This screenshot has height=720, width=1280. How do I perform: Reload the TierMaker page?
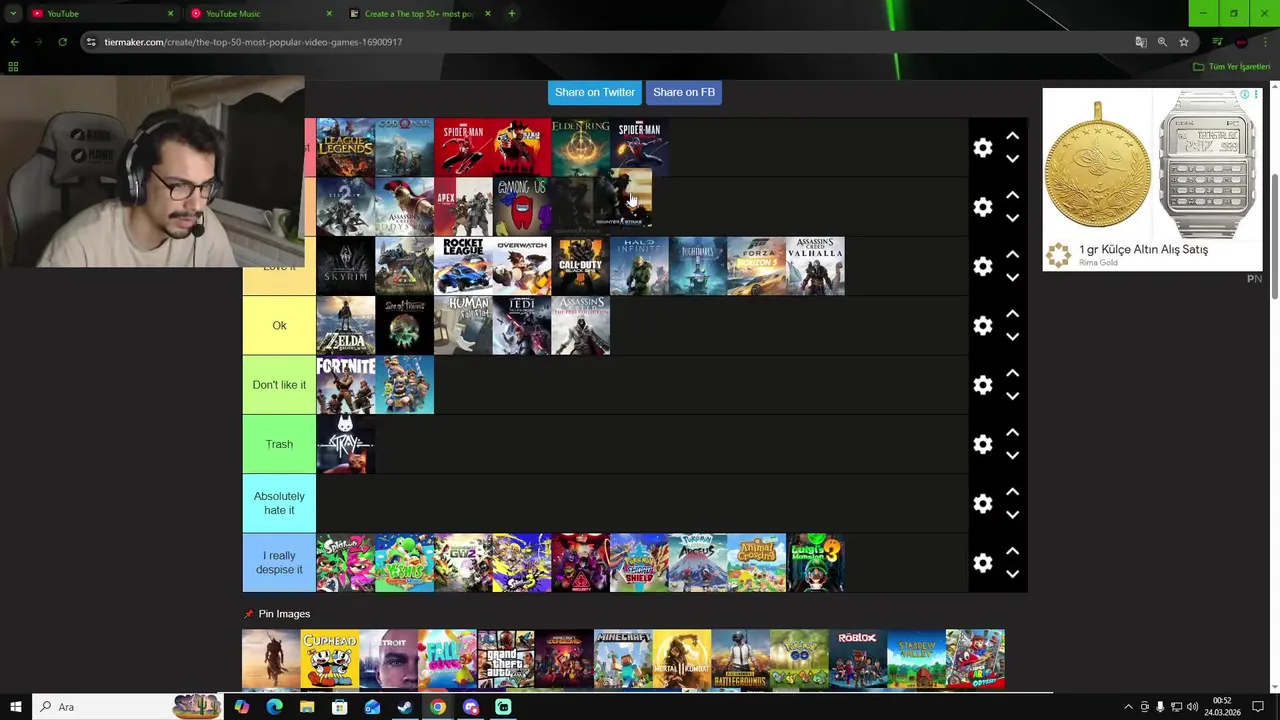[x=62, y=42]
